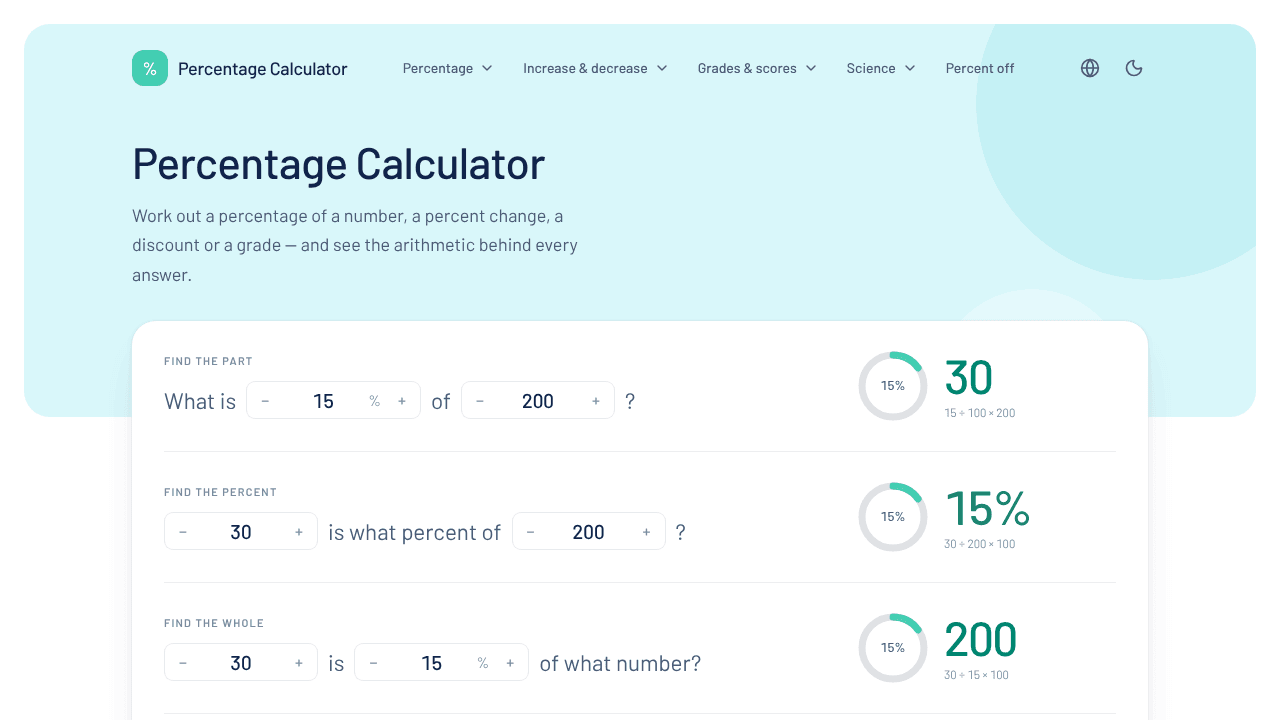Click the FIND THE PERCENT label

point(220,492)
